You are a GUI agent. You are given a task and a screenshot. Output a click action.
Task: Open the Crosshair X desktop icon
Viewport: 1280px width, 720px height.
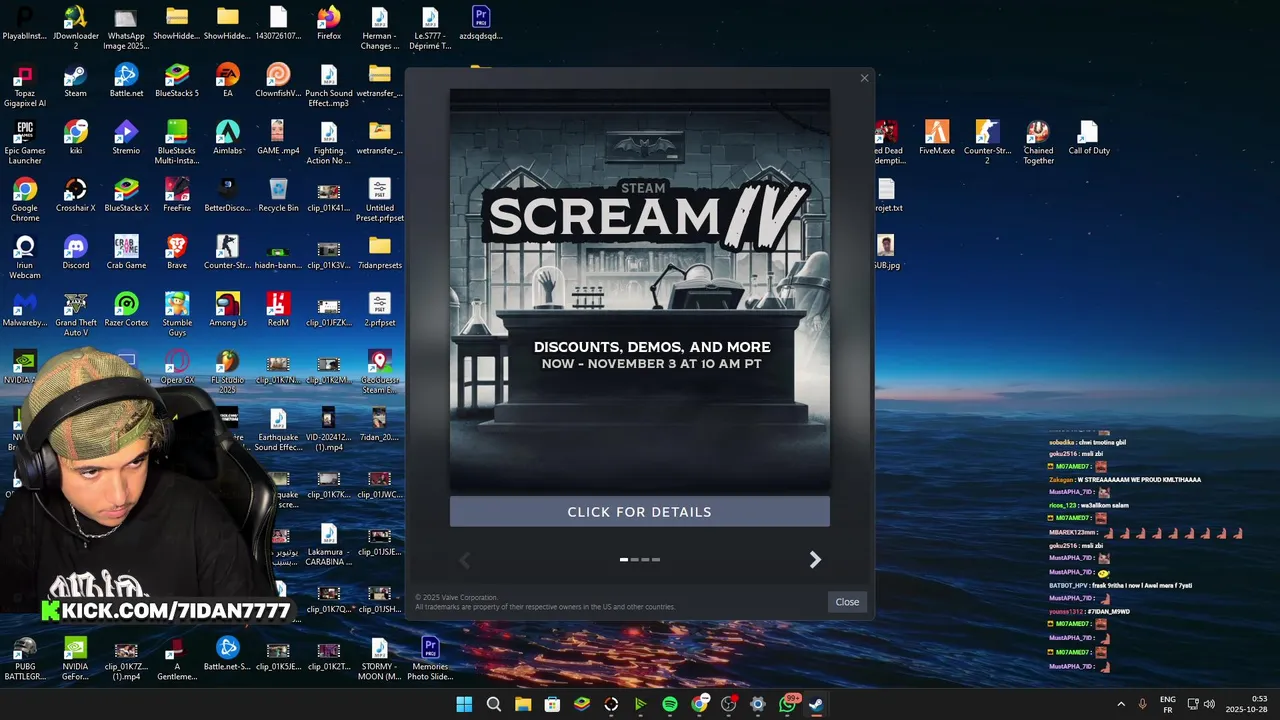pyautogui.click(x=75, y=196)
